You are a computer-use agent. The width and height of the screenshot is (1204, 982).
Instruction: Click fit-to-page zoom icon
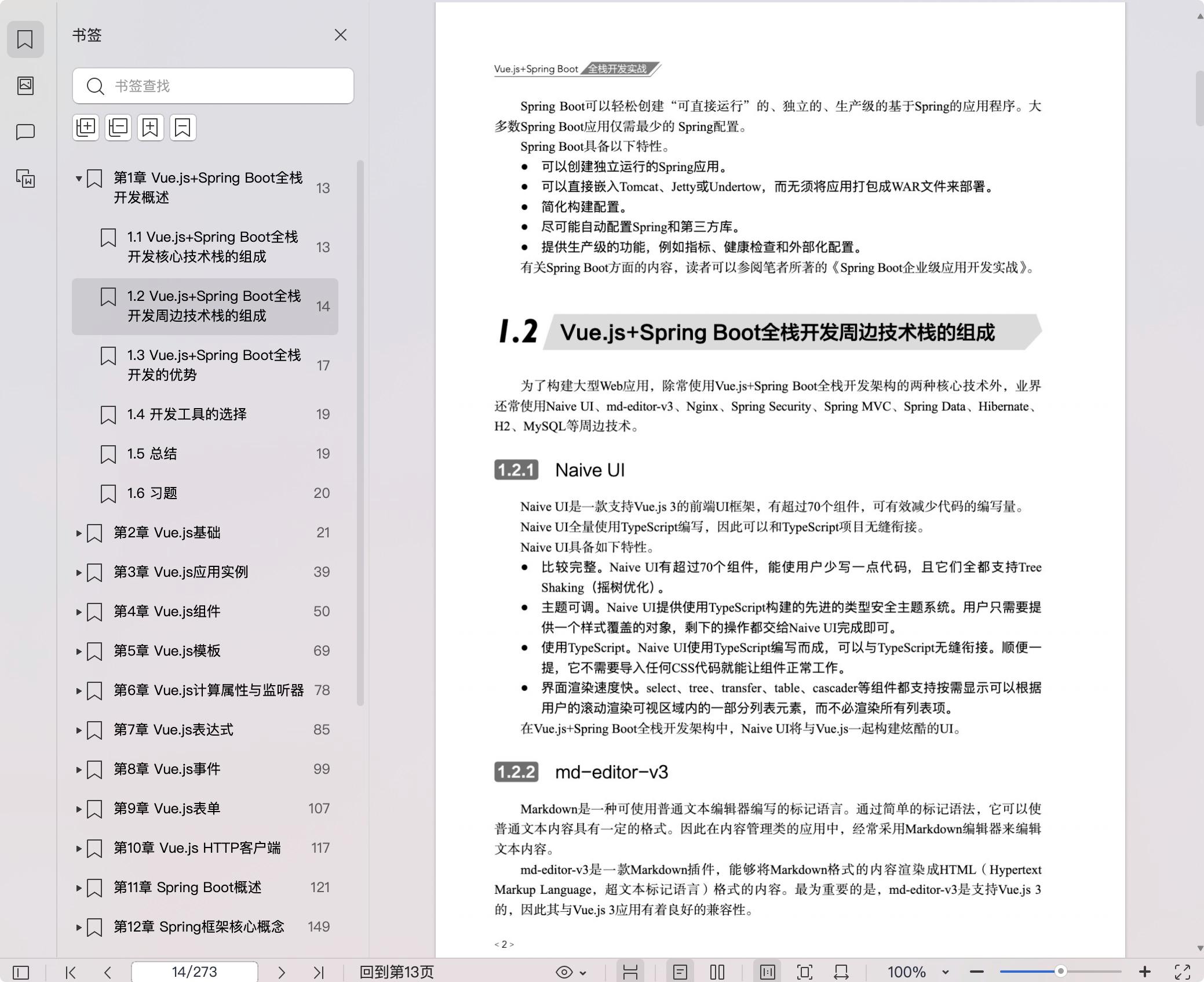point(805,972)
